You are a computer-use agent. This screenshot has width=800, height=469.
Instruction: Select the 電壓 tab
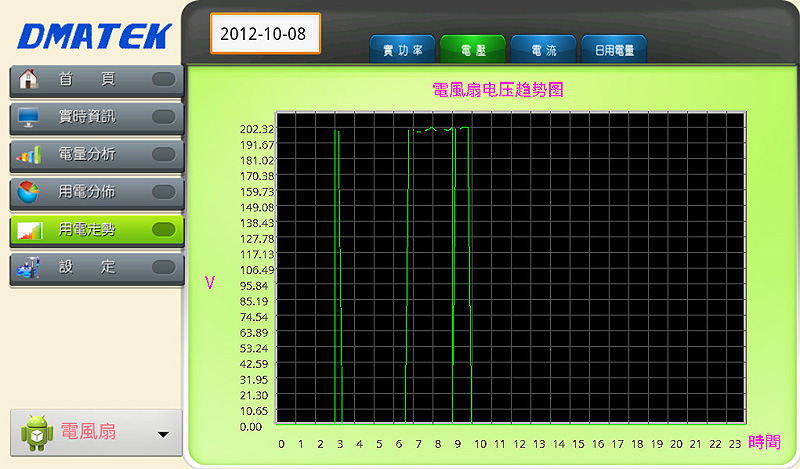pos(473,48)
